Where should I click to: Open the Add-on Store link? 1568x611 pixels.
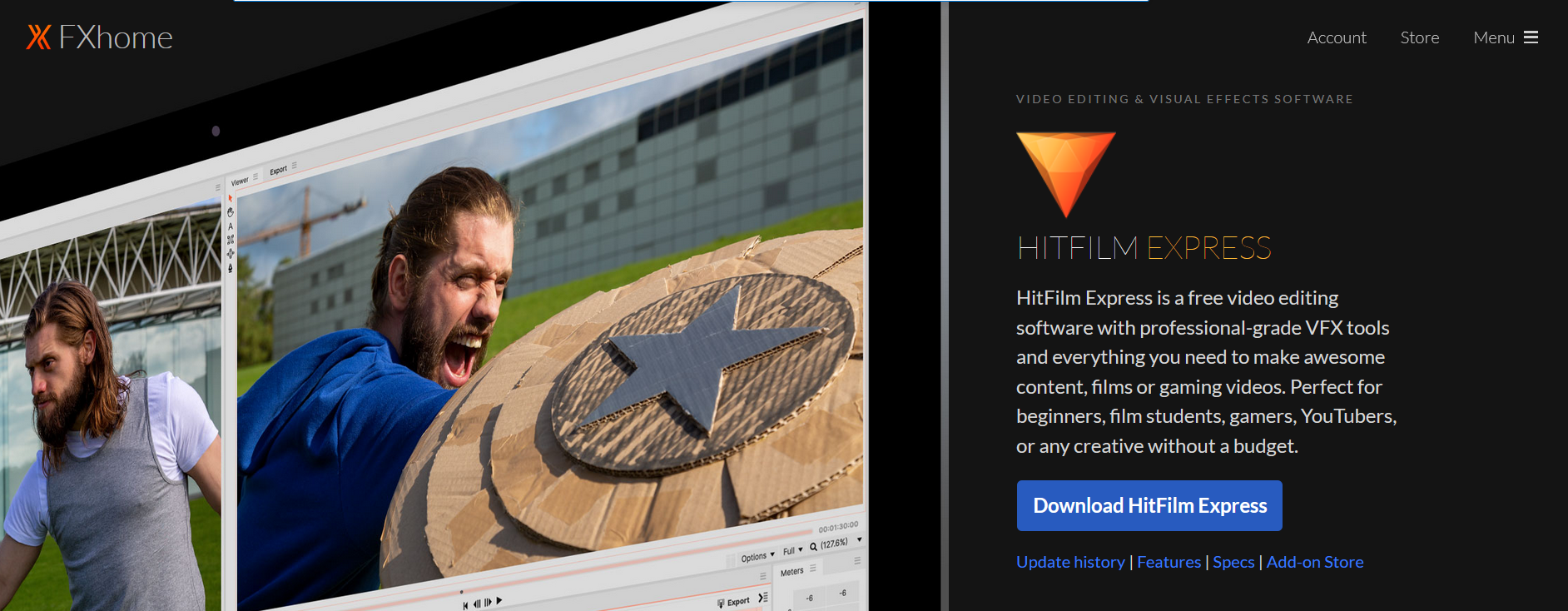point(1314,562)
